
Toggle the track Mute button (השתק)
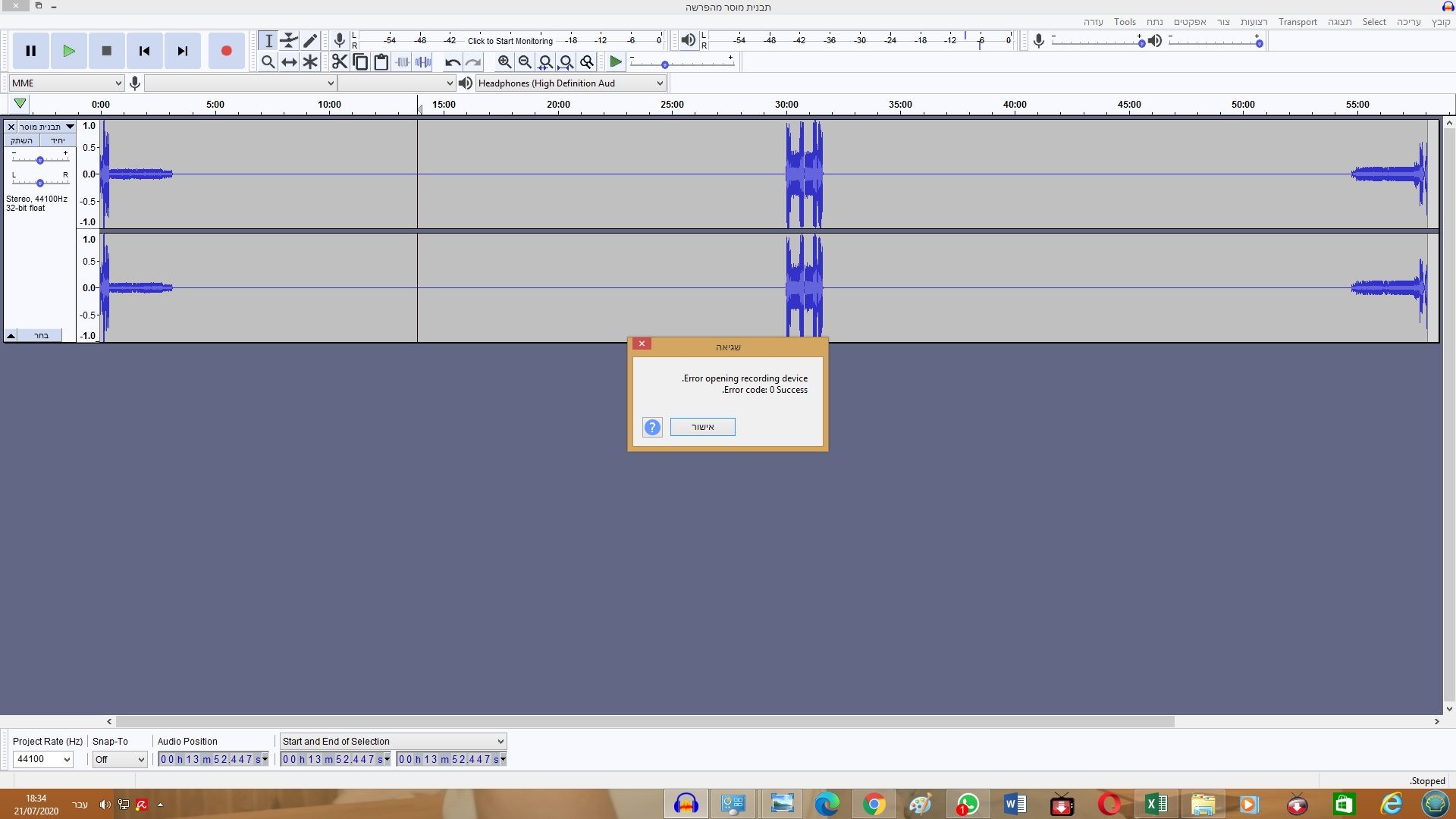pyautogui.click(x=22, y=140)
